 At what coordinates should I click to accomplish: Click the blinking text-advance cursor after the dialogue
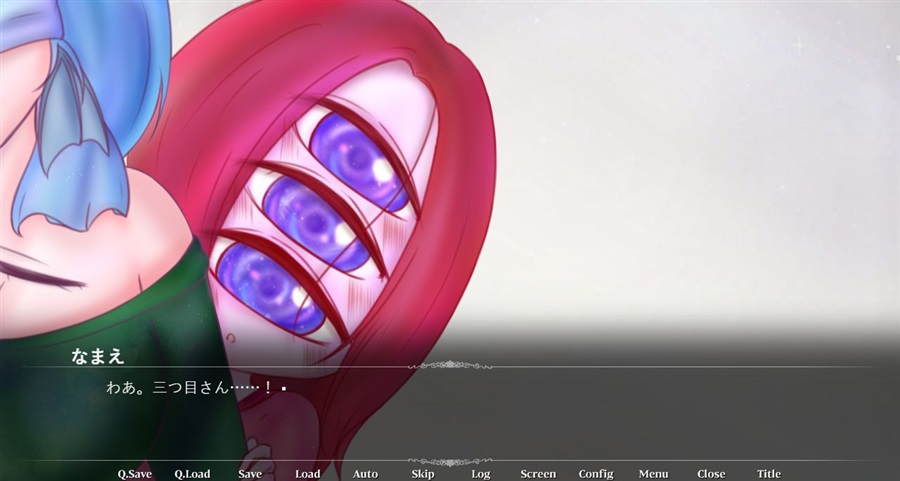(284, 389)
